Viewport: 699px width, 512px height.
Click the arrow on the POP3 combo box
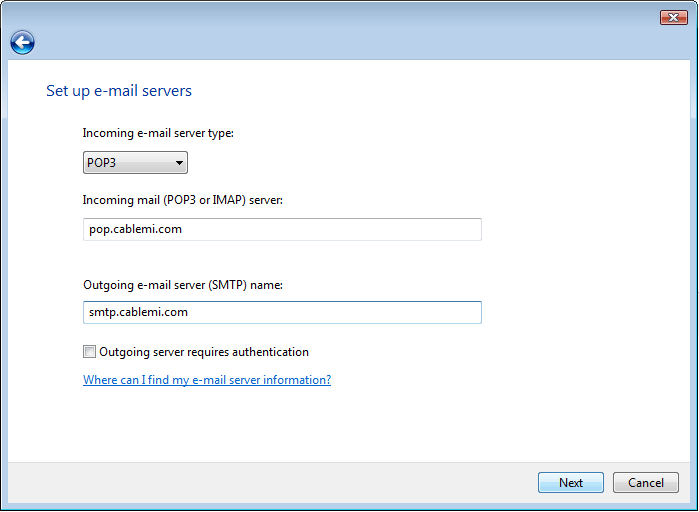point(179,163)
